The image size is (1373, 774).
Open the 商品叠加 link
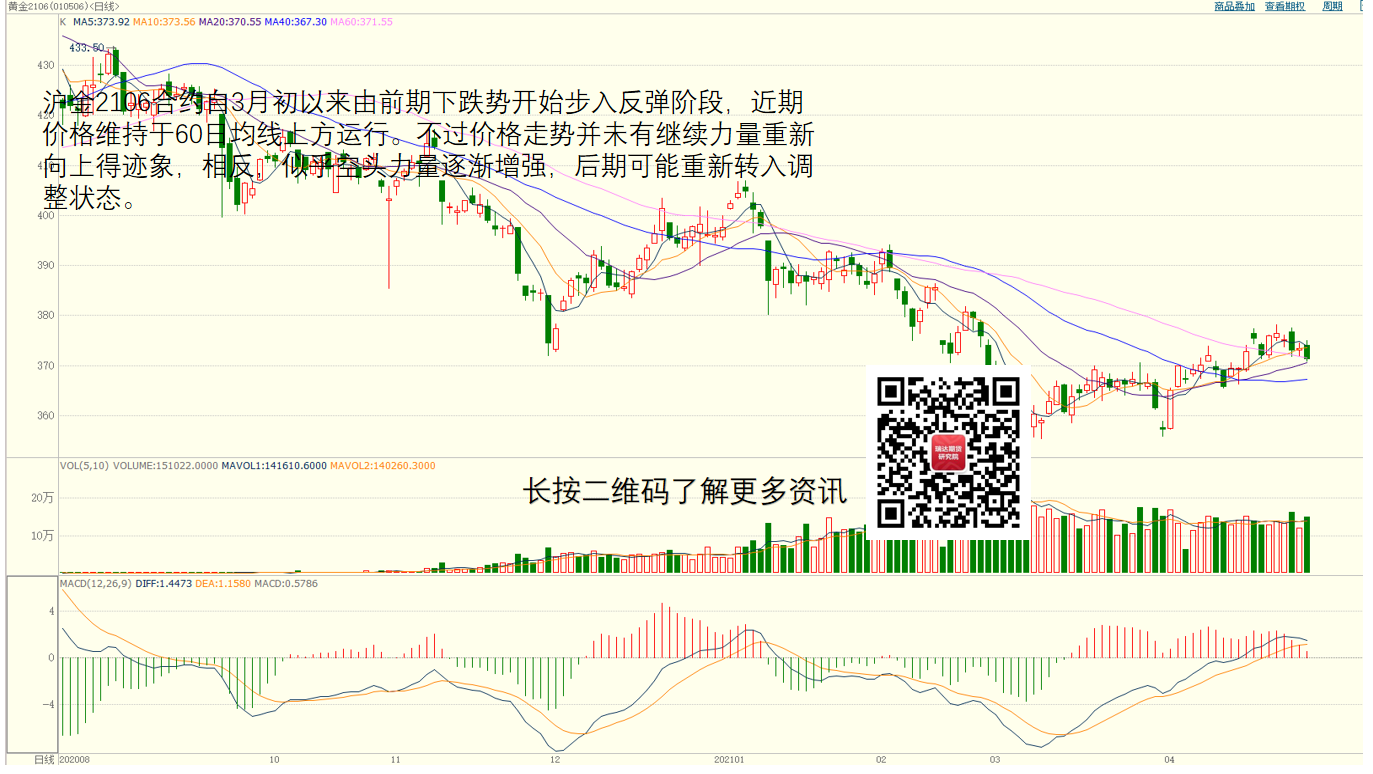(x=1234, y=6)
